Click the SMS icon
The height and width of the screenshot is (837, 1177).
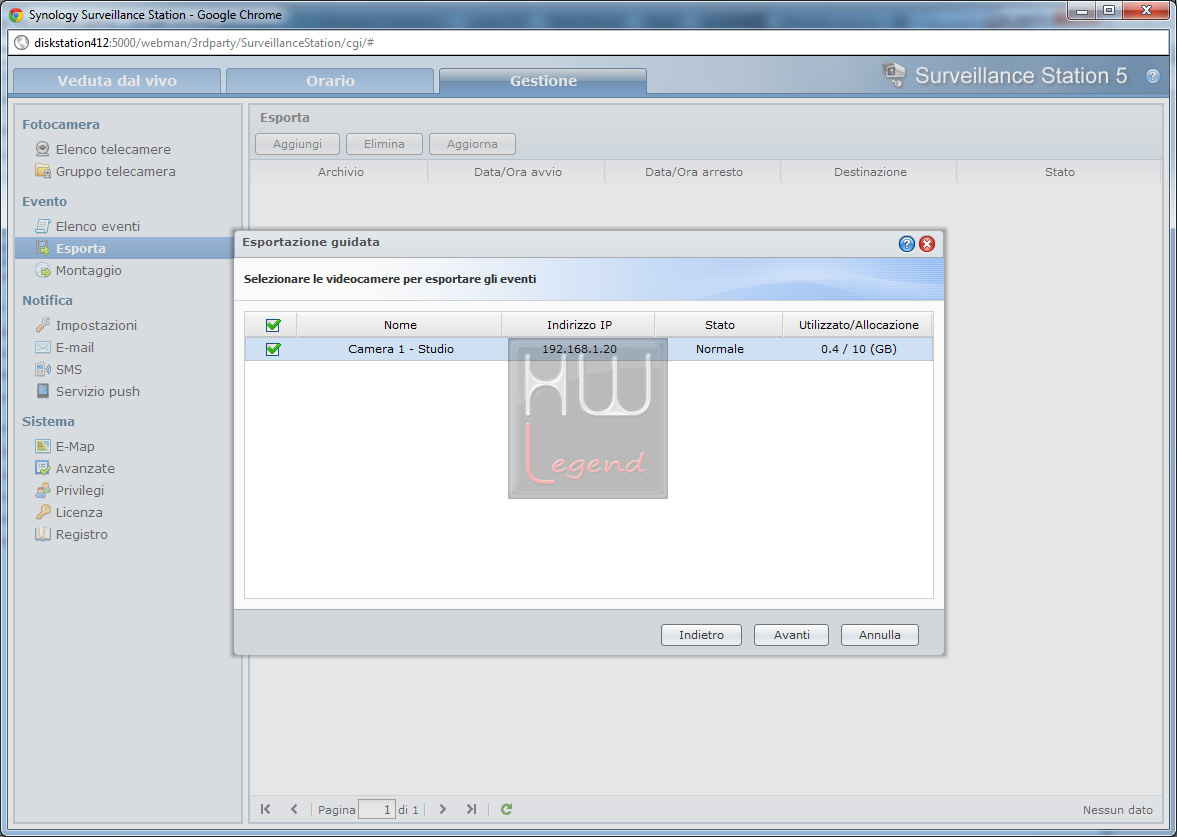point(43,369)
